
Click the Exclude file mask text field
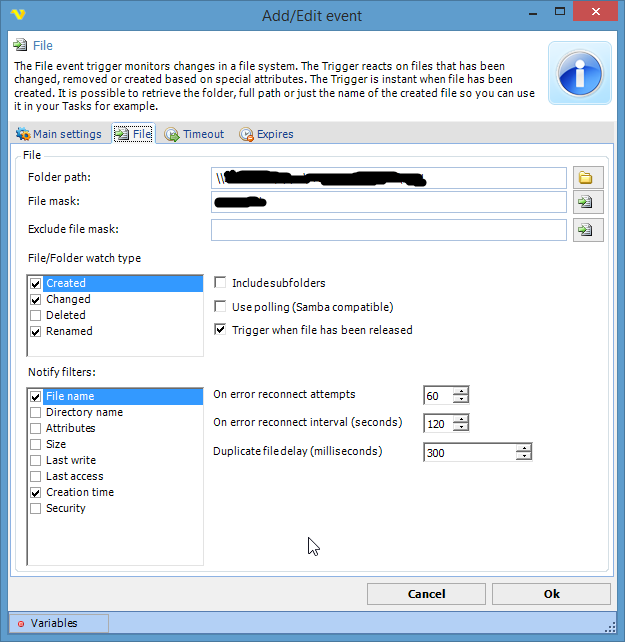click(388, 231)
